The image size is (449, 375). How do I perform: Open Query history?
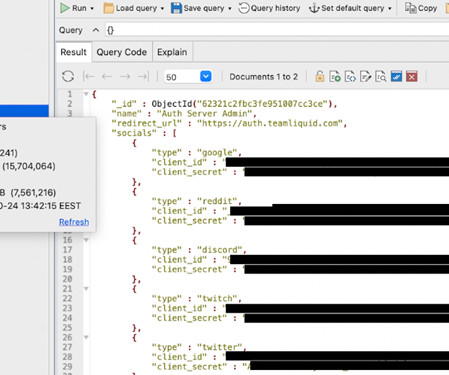click(x=269, y=8)
